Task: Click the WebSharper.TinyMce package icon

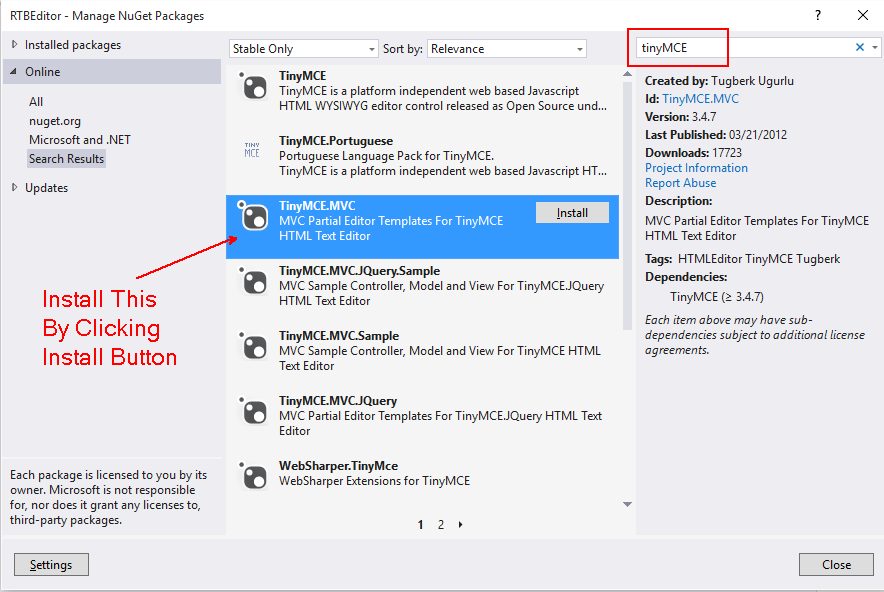Action: (x=253, y=476)
